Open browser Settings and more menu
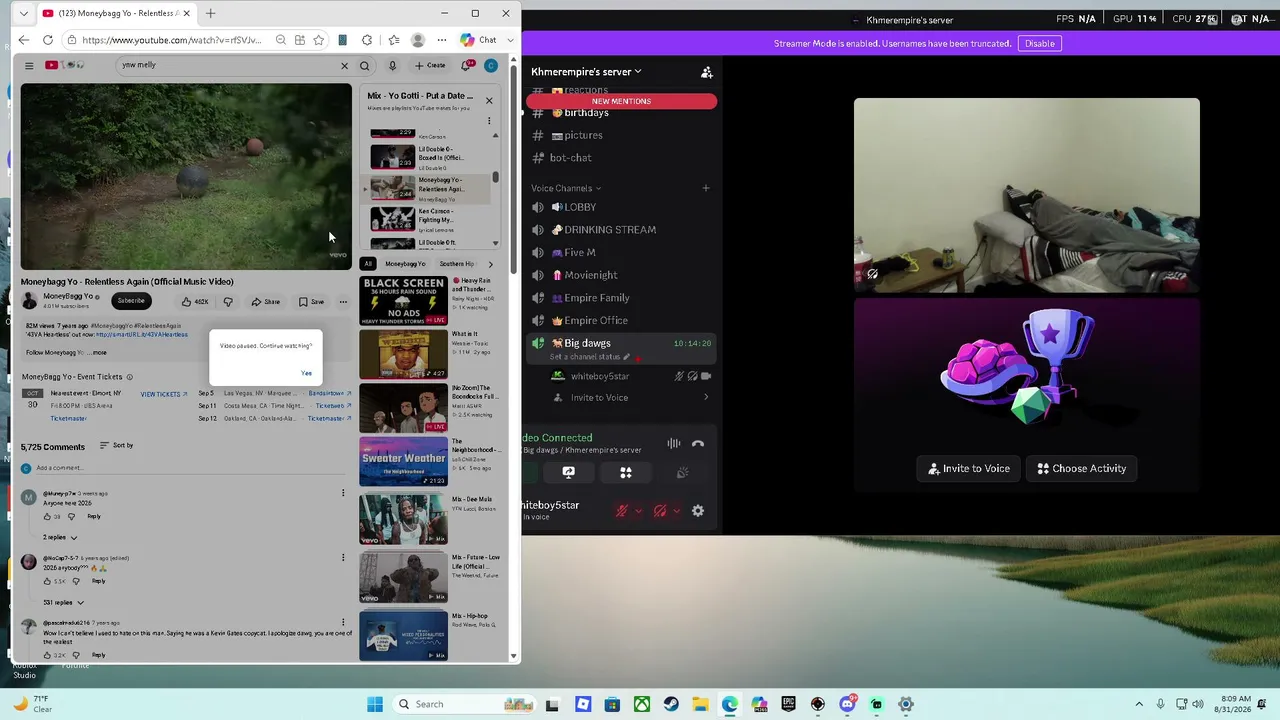The image size is (1280, 720). (x=441, y=40)
